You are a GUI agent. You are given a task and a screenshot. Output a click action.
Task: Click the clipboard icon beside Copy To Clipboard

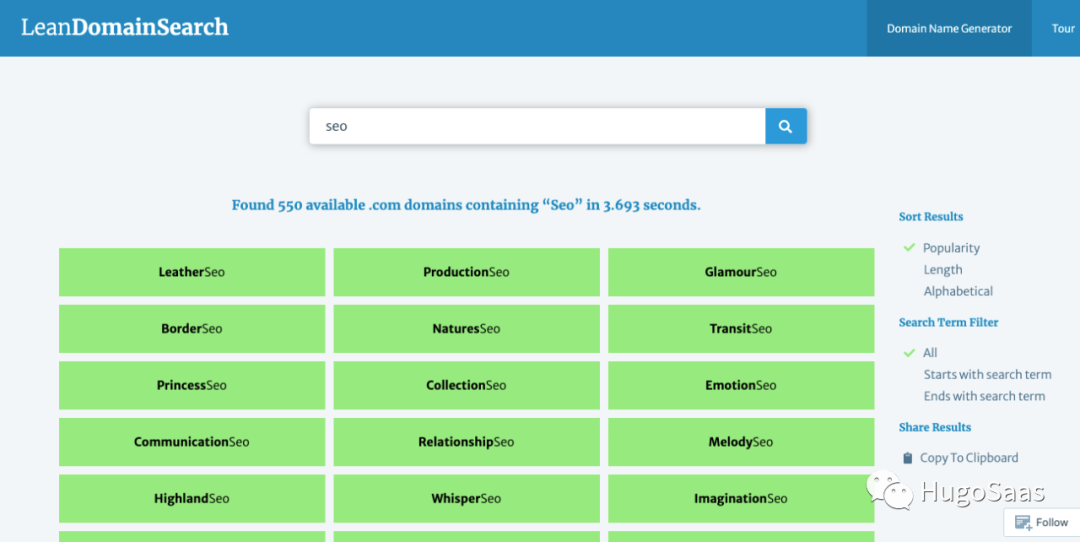[x=908, y=458]
